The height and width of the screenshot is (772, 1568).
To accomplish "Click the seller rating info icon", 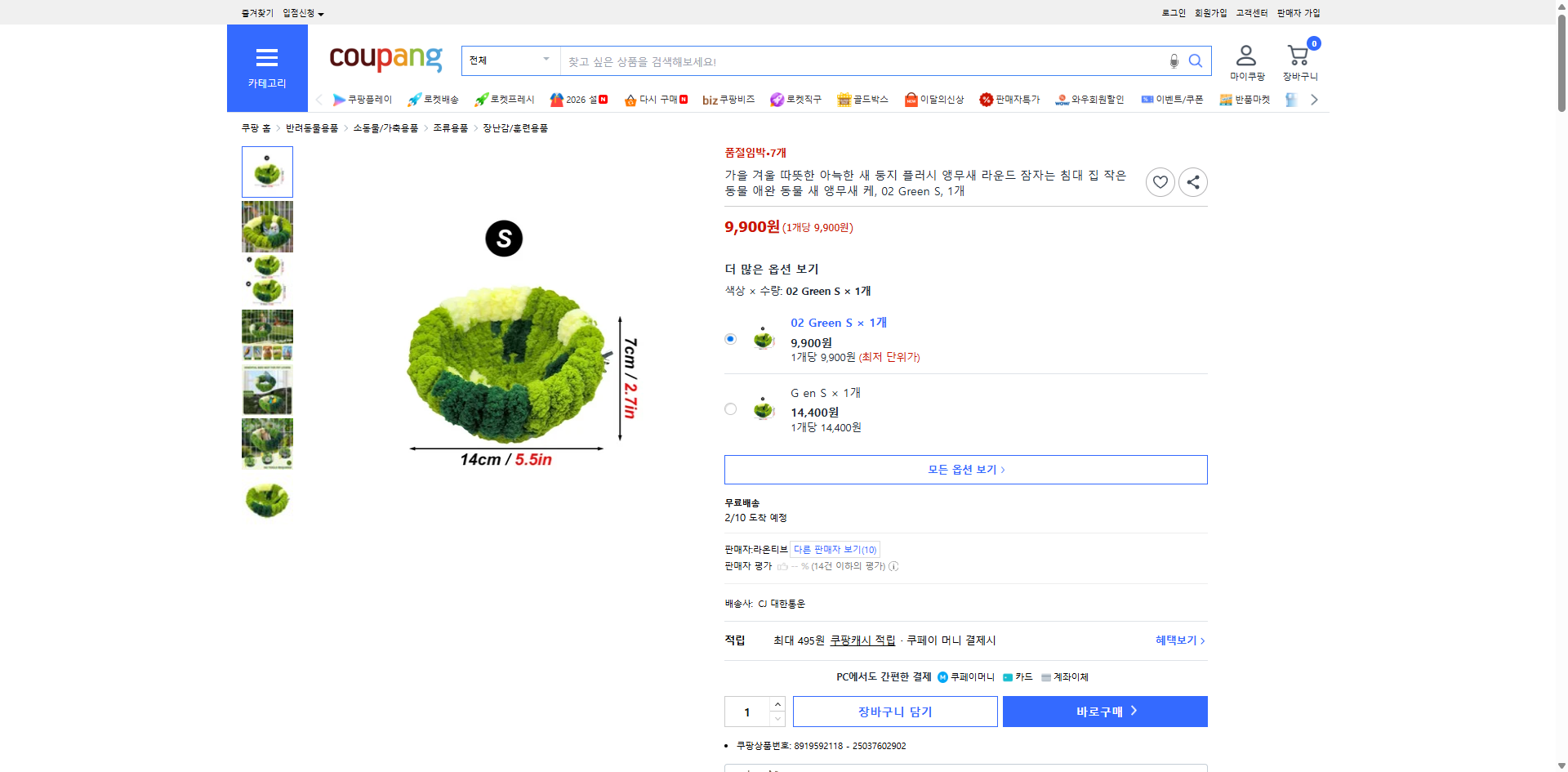I will [893, 566].
